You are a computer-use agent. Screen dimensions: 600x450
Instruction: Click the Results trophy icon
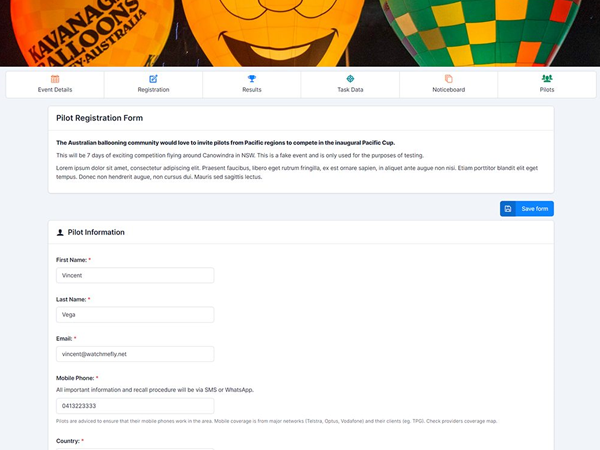click(x=252, y=79)
